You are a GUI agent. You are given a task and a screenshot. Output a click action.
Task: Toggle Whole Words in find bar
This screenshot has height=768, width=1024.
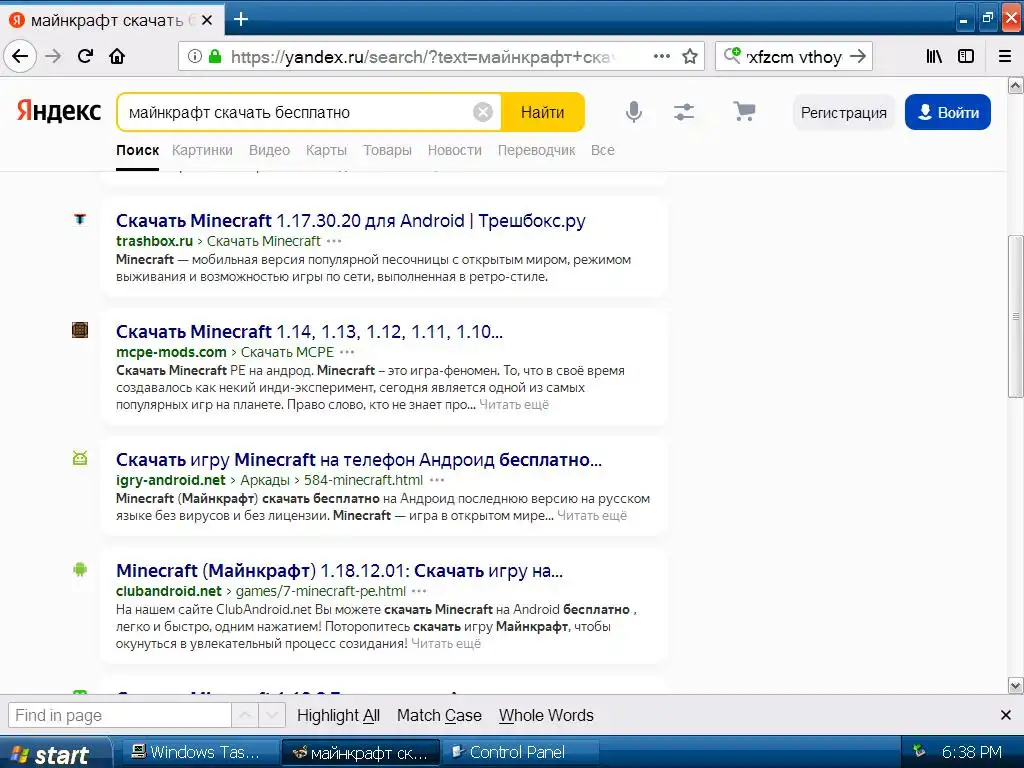coord(547,716)
